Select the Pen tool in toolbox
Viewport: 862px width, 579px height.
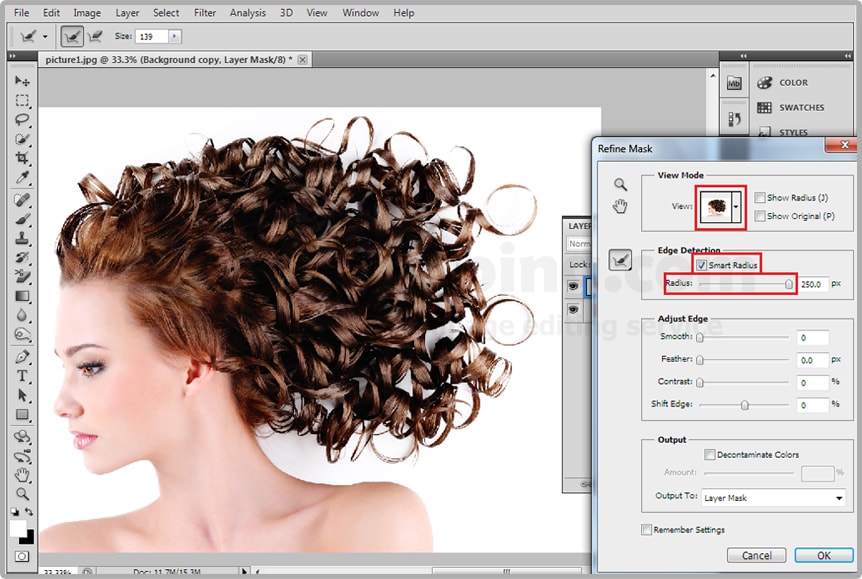tap(22, 356)
